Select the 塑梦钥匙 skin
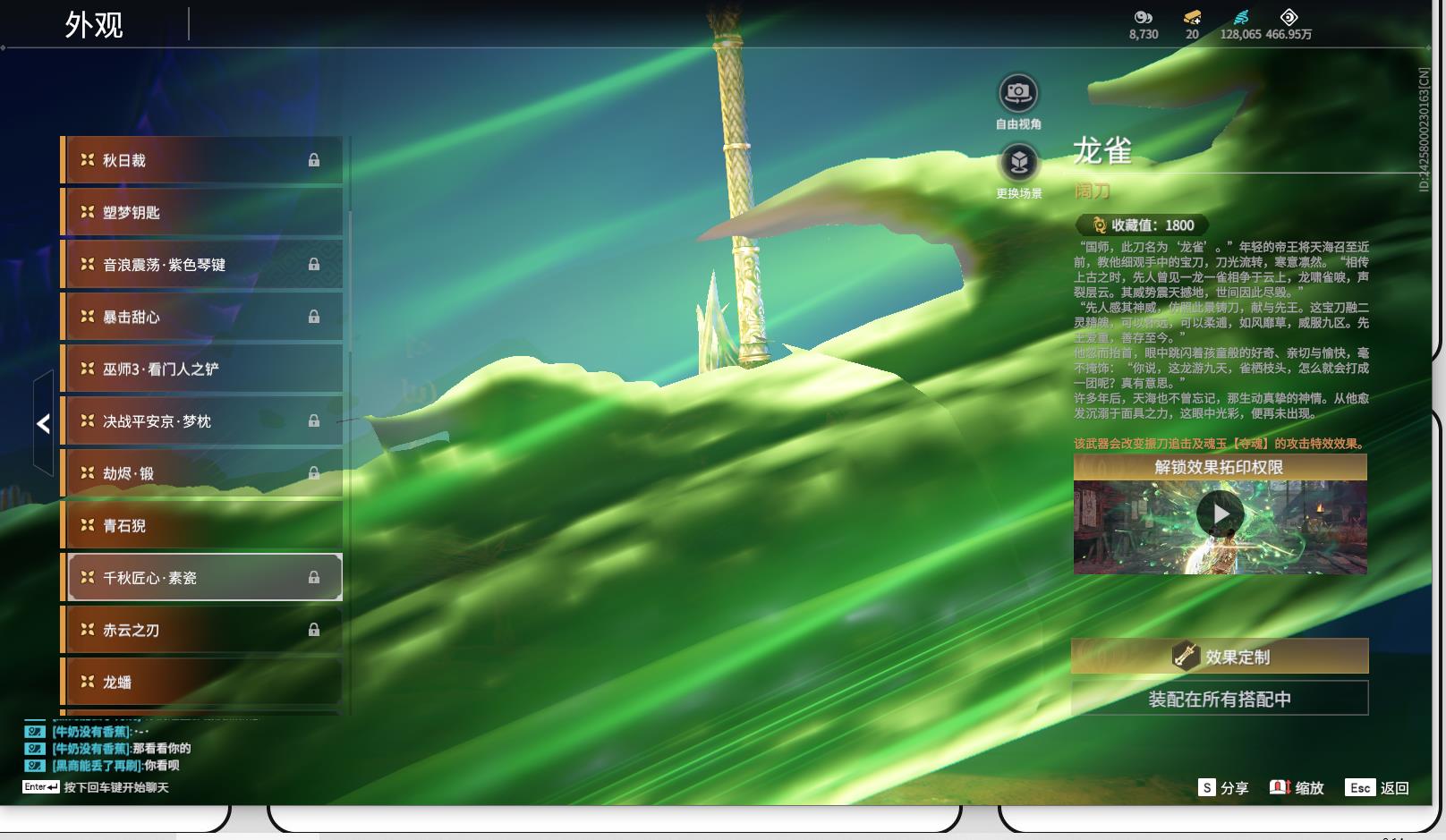 pos(202,212)
